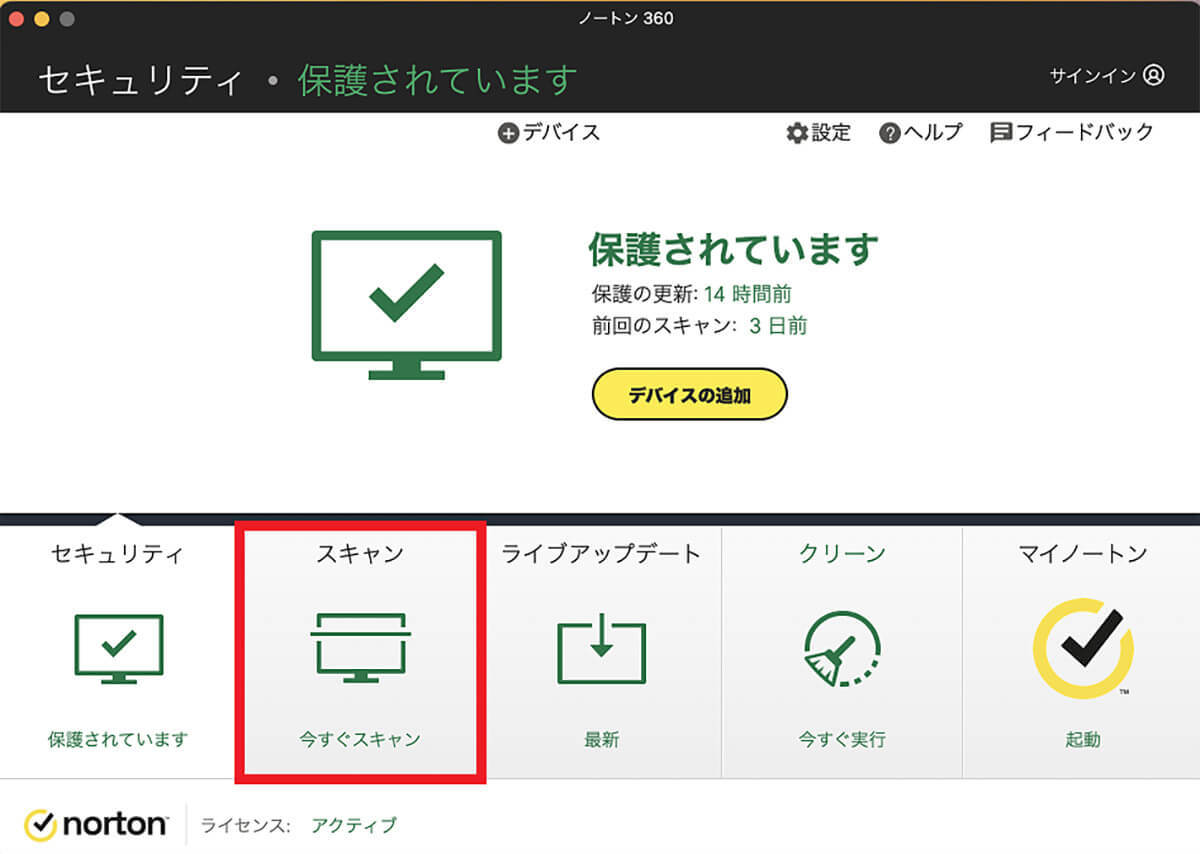Image resolution: width=1200 pixels, height=854 pixels.
Task: Click the My Norton checkmark logo
Action: click(1083, 648)
